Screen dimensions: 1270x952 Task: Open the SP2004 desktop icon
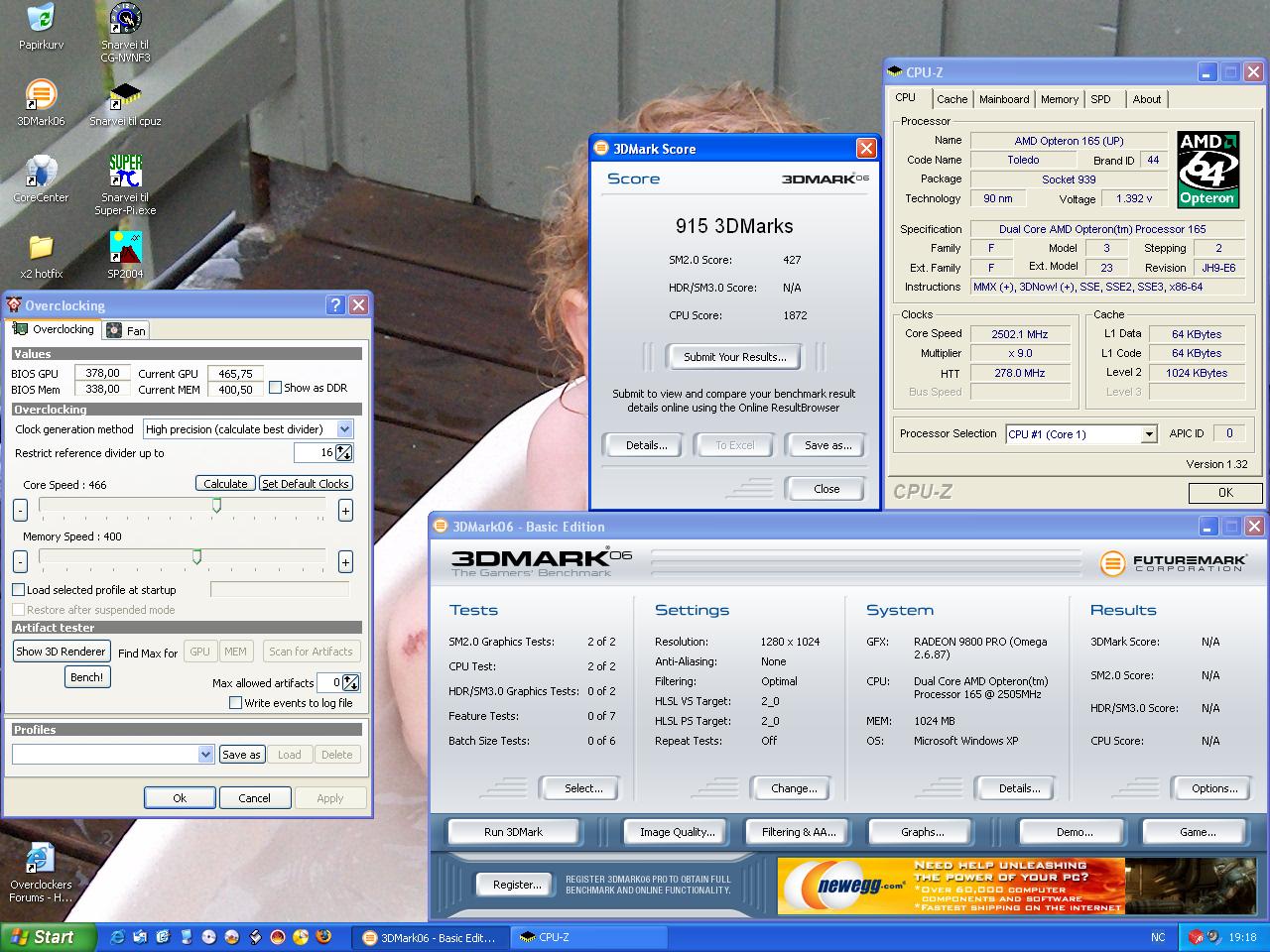[x=125, y=248]
